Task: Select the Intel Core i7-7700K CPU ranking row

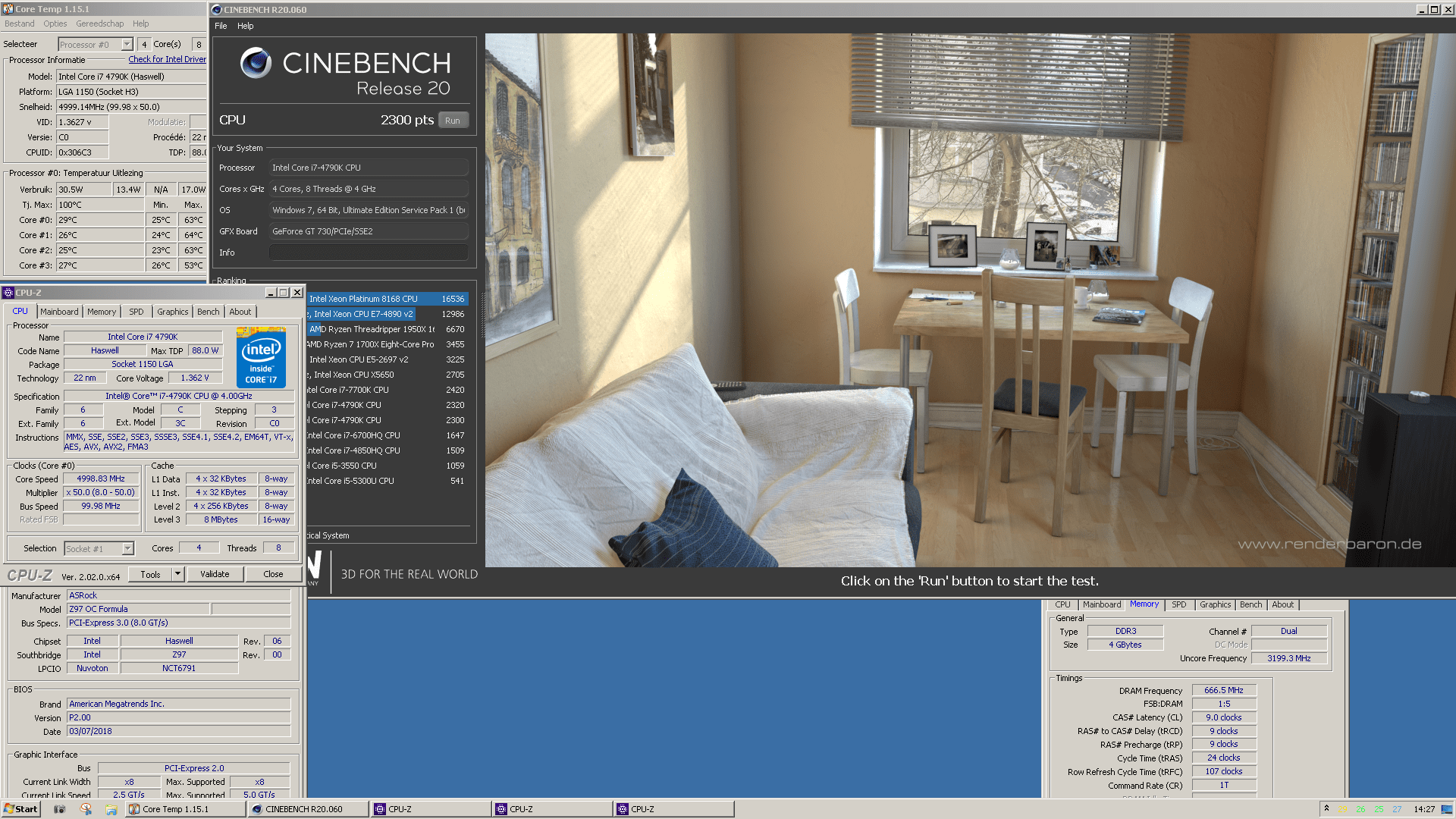Action: point(387,390)
